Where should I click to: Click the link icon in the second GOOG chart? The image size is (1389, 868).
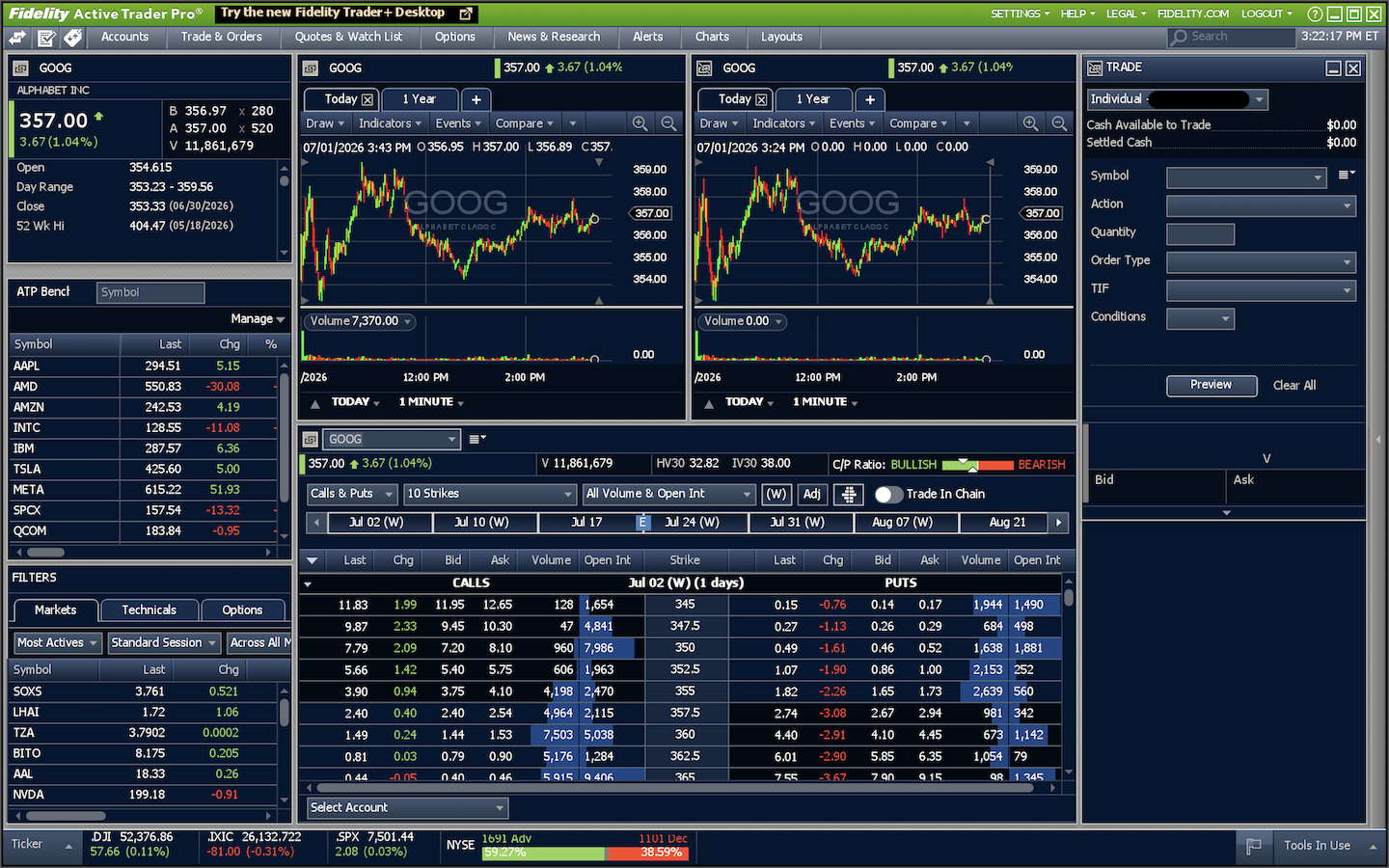[x=704, y=68]
